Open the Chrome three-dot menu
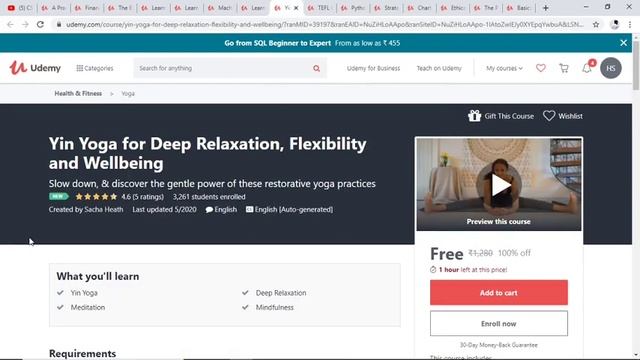 tap(630, 24)
